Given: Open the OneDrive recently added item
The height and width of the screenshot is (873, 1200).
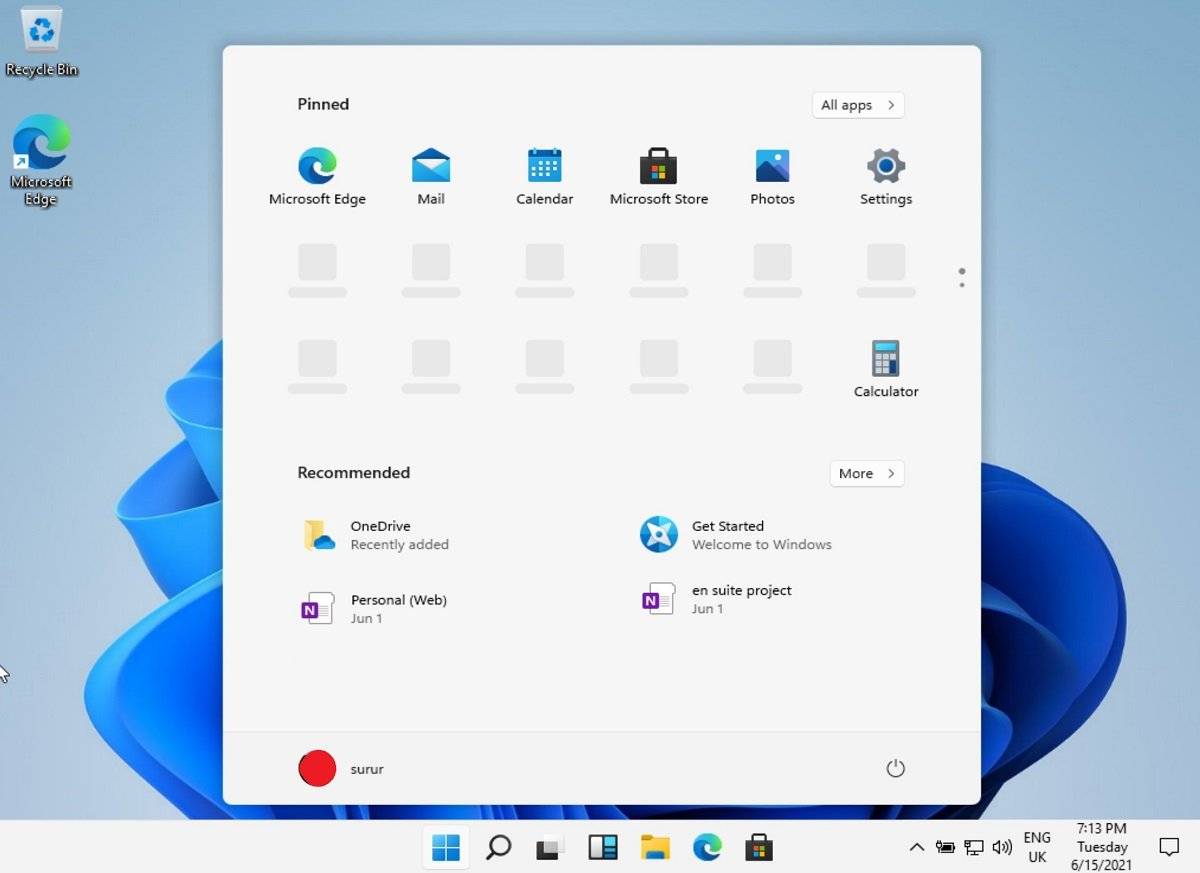Looking at the screenshot, I should pos(380,534).
